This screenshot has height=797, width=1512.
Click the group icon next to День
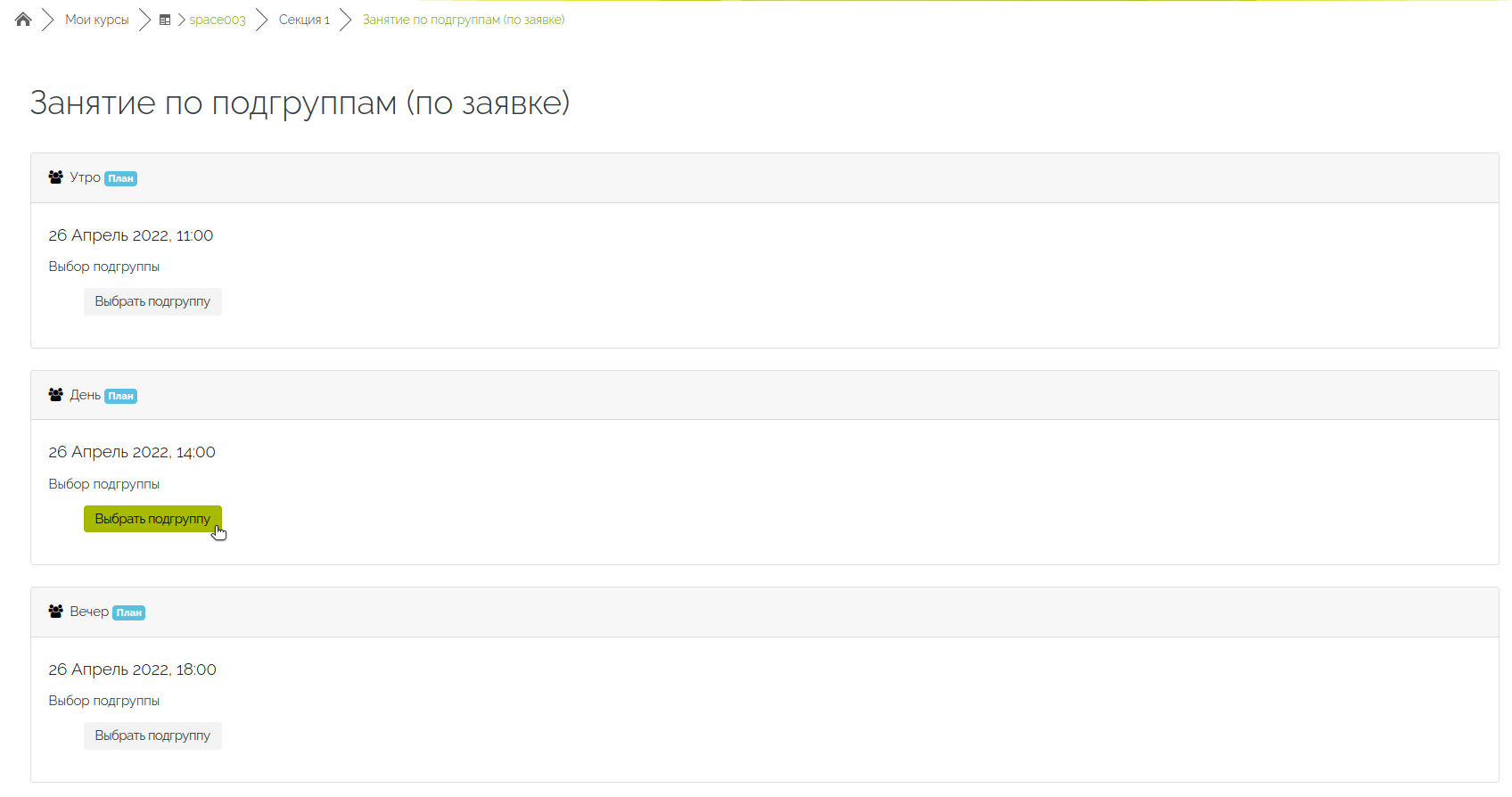55,394
